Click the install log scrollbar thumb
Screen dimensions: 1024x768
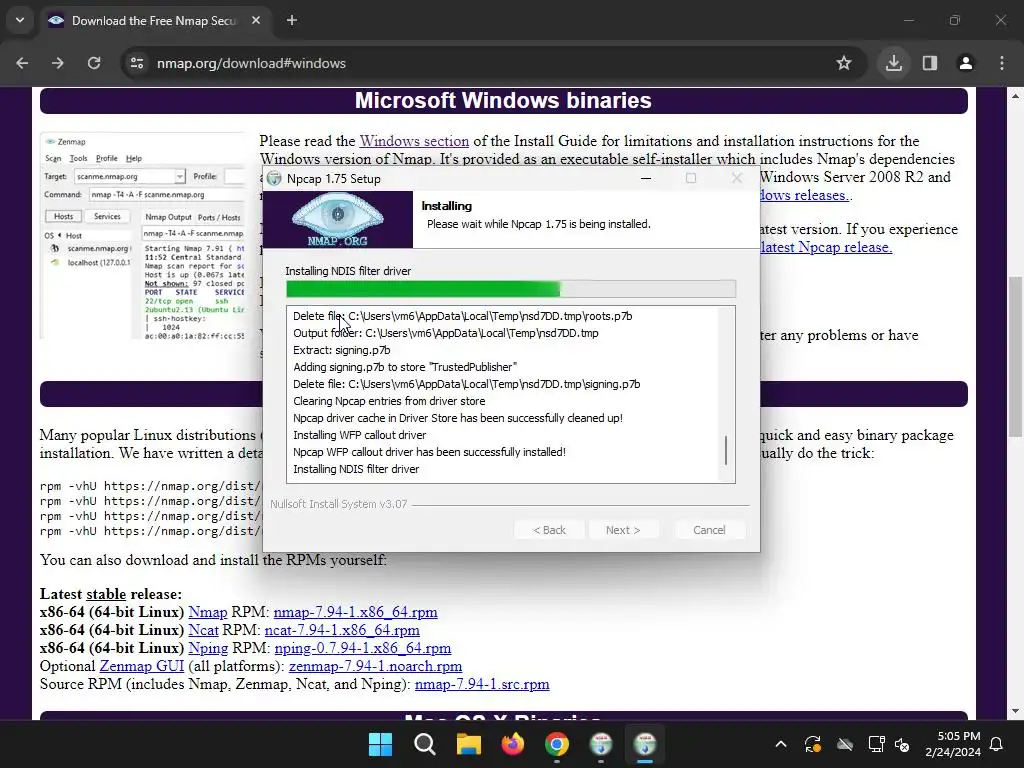(726, 451)
